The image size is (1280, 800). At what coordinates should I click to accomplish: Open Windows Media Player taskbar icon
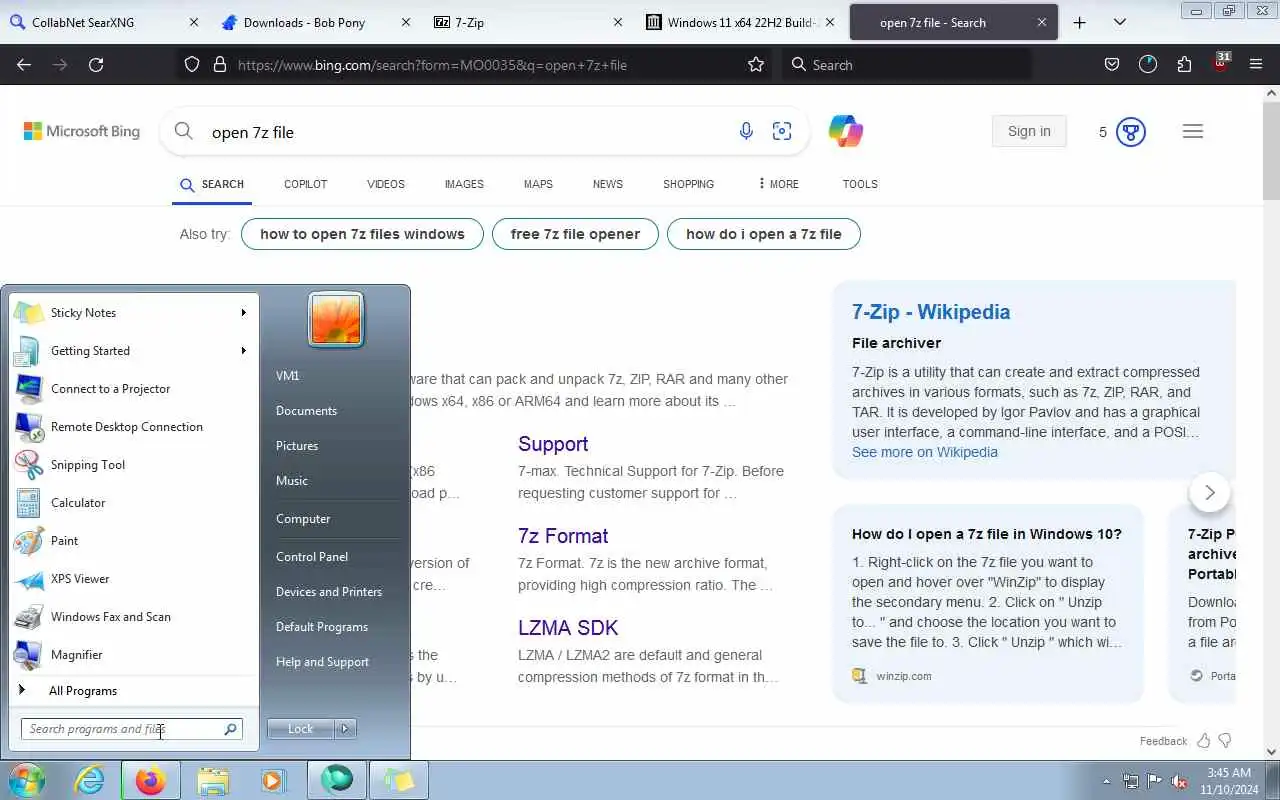pyautogui.click(x=272, y=780)
